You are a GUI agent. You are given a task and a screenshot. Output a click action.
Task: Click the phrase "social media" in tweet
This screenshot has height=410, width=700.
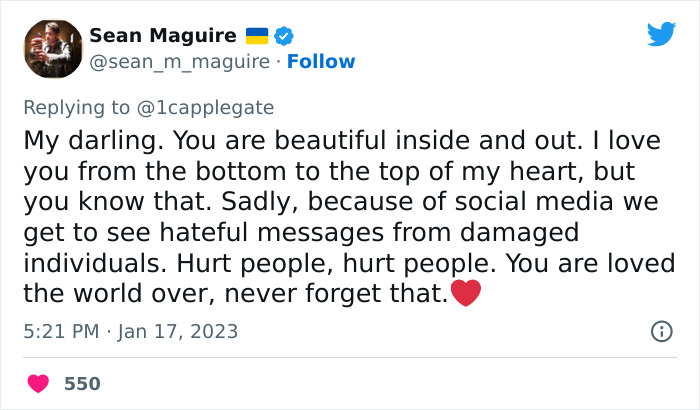(x=554, y=201)
